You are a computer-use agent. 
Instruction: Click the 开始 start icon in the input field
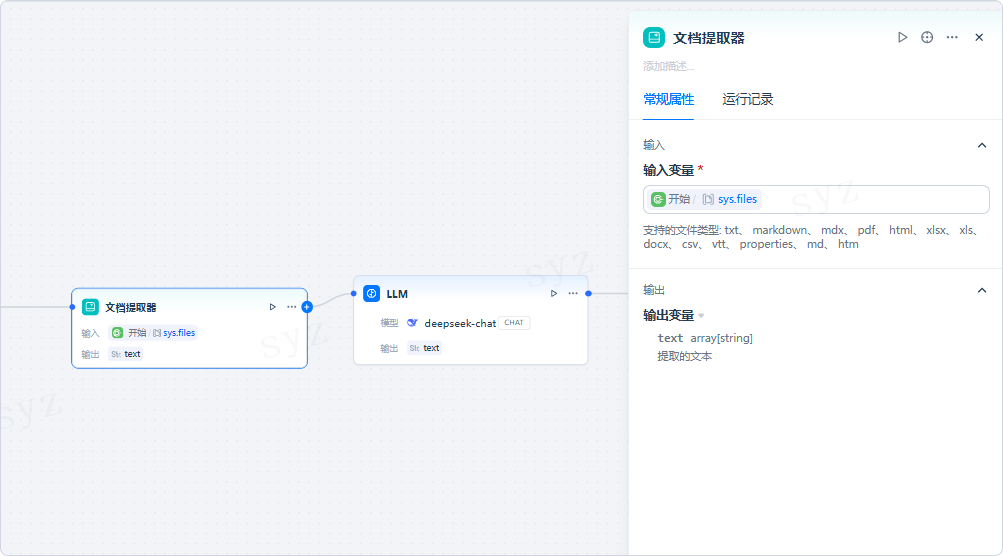click(x=658, y=200)
